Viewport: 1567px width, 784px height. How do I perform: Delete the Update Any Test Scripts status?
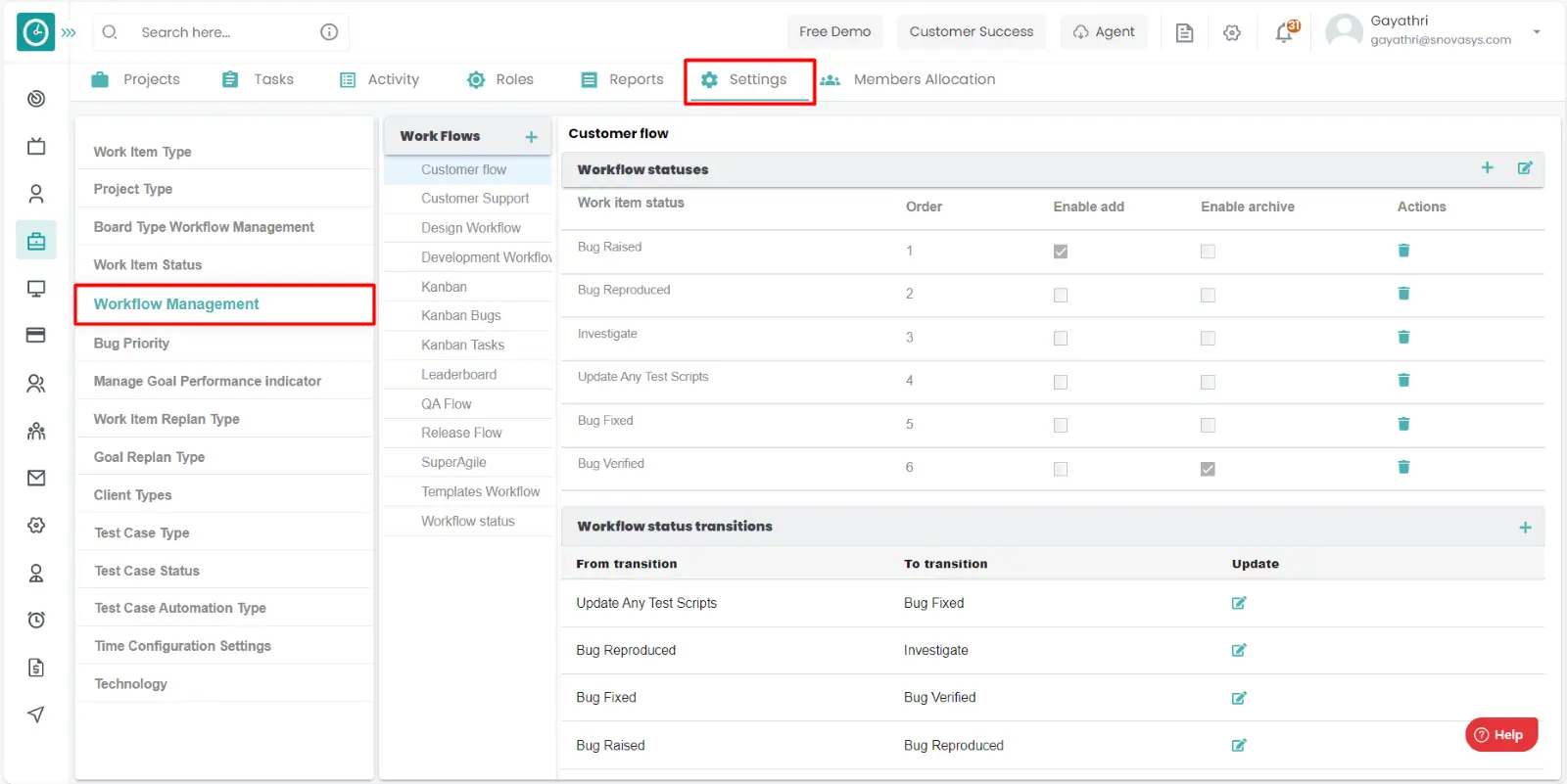tap(1403, 380)
